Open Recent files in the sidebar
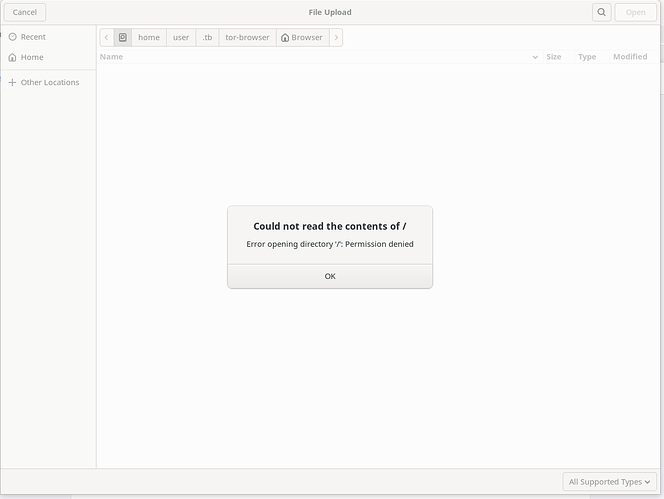The height and width of the screenshot is (499, 664). pyautogui.click(x=33, y=37)
